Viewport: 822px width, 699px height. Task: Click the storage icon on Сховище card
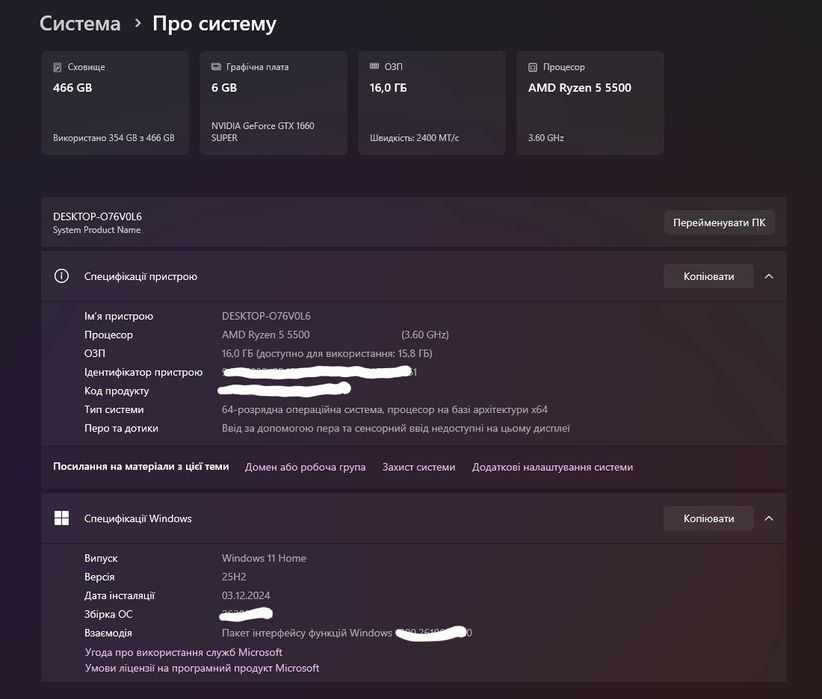[57, 67]
